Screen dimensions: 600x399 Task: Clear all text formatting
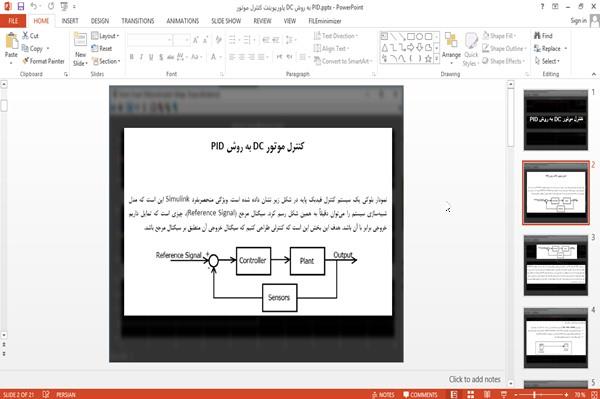pyautogui.click(x=218, y=40)
